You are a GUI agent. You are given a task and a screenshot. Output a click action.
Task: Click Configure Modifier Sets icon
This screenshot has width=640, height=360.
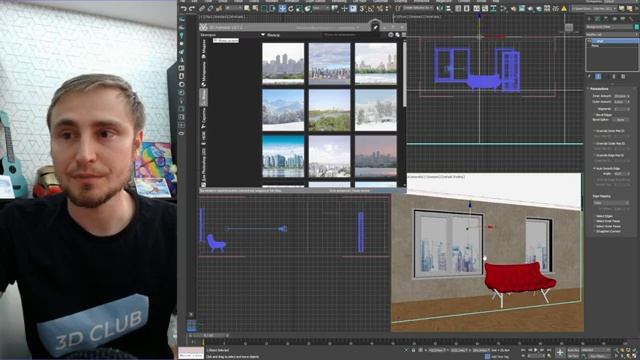pyautogui.click(x=623, y=76)
